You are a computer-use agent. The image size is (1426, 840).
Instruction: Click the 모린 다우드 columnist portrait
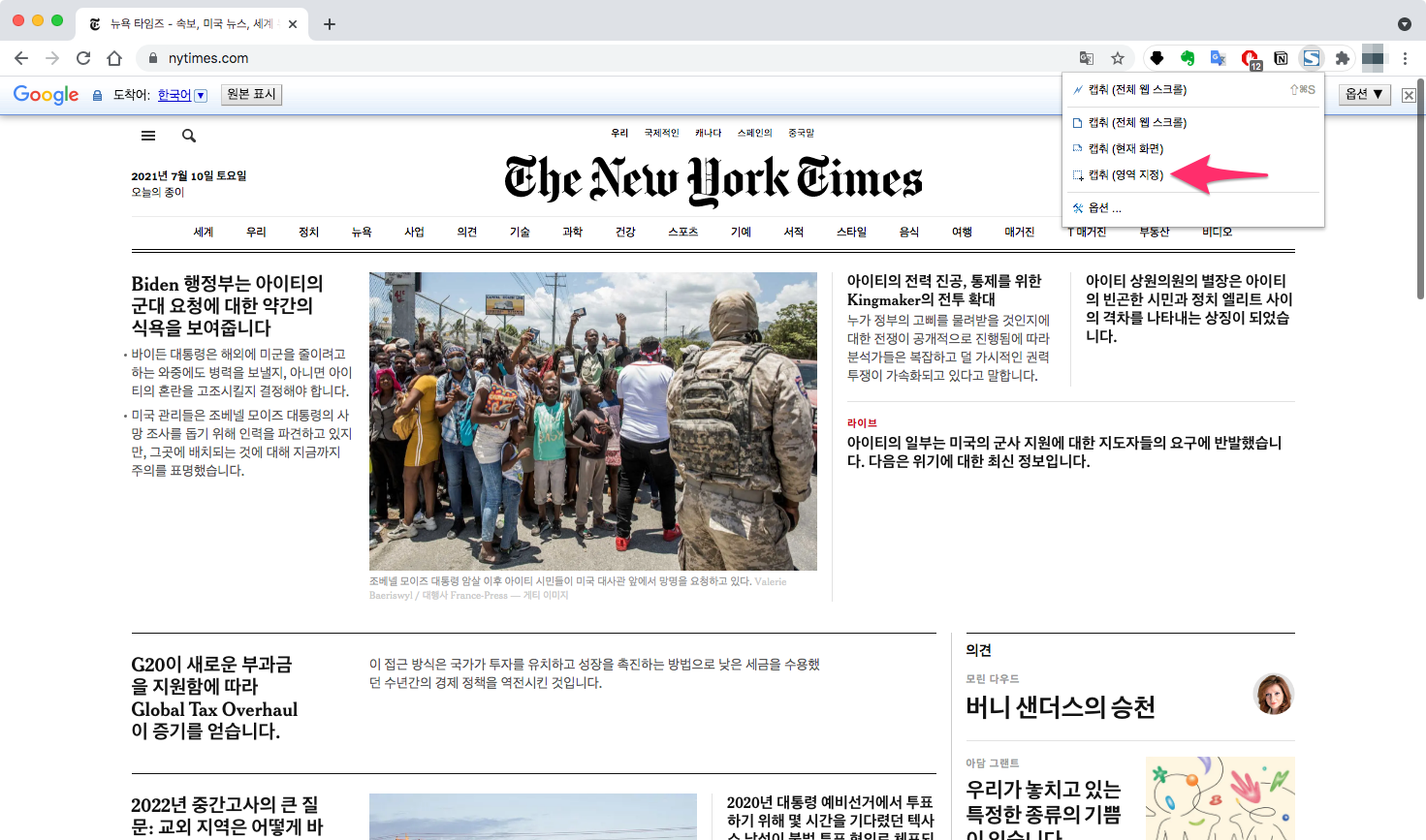click(1274, 695)
